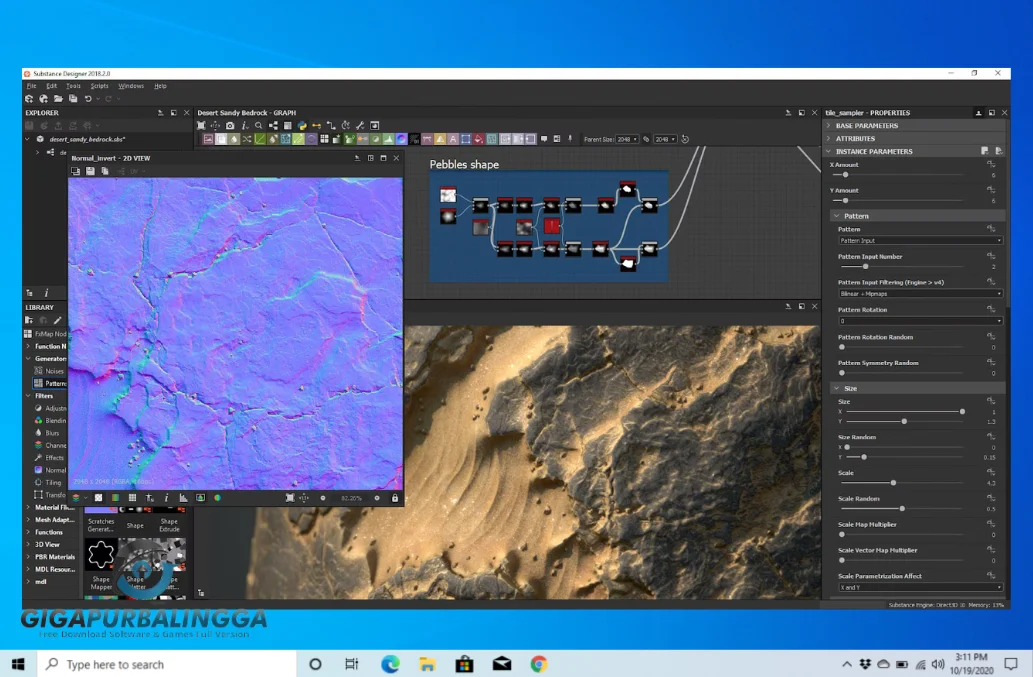Open the Tools menu

[73, 86]
